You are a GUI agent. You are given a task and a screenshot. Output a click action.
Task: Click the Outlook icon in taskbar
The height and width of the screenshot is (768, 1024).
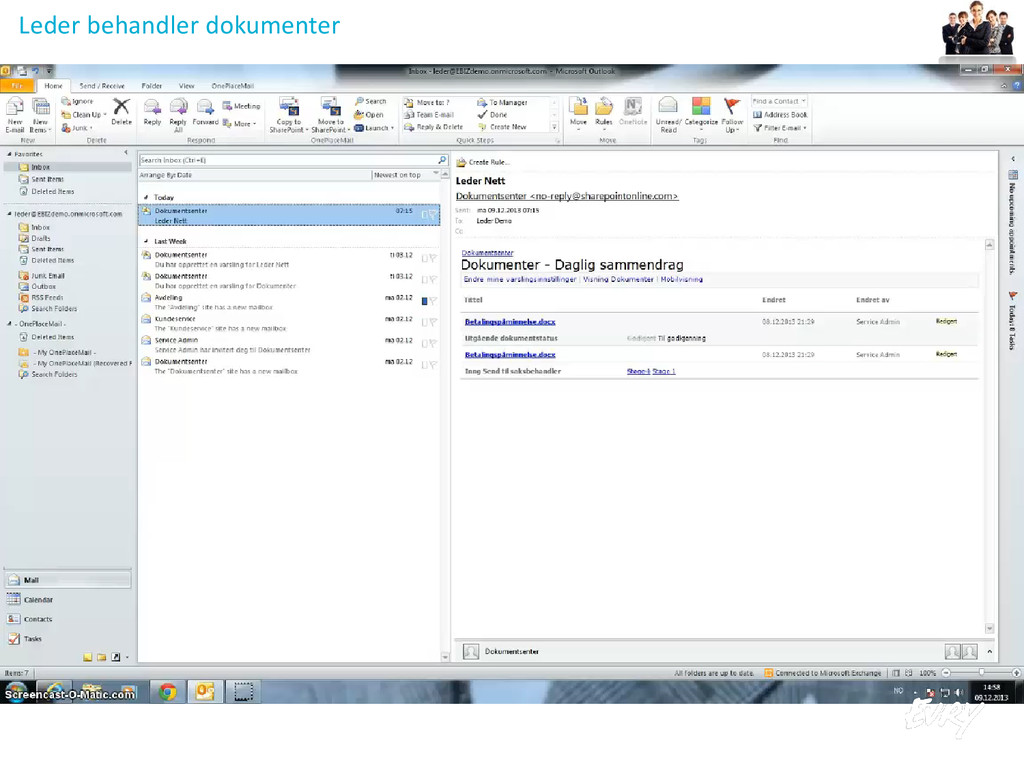pos(205,692)
